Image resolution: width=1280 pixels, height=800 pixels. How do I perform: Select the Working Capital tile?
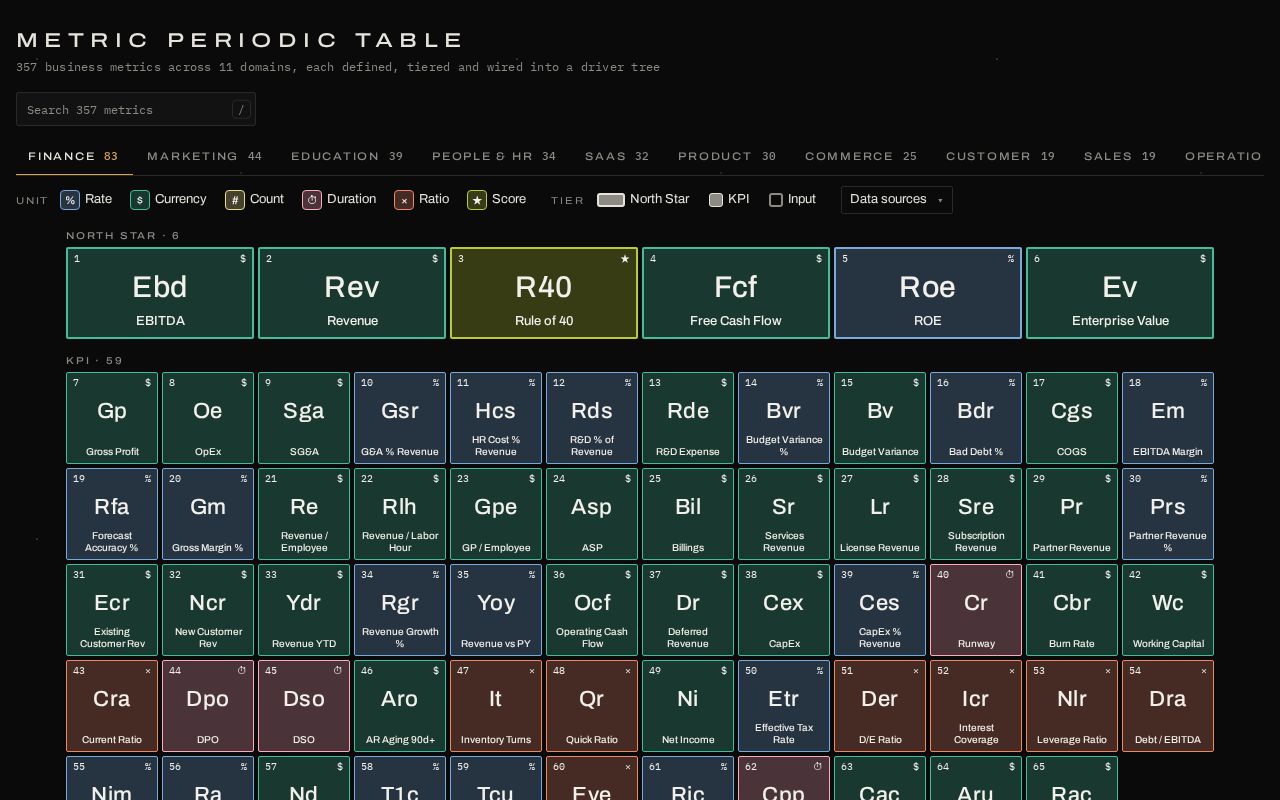click(x=1168, y=610)
